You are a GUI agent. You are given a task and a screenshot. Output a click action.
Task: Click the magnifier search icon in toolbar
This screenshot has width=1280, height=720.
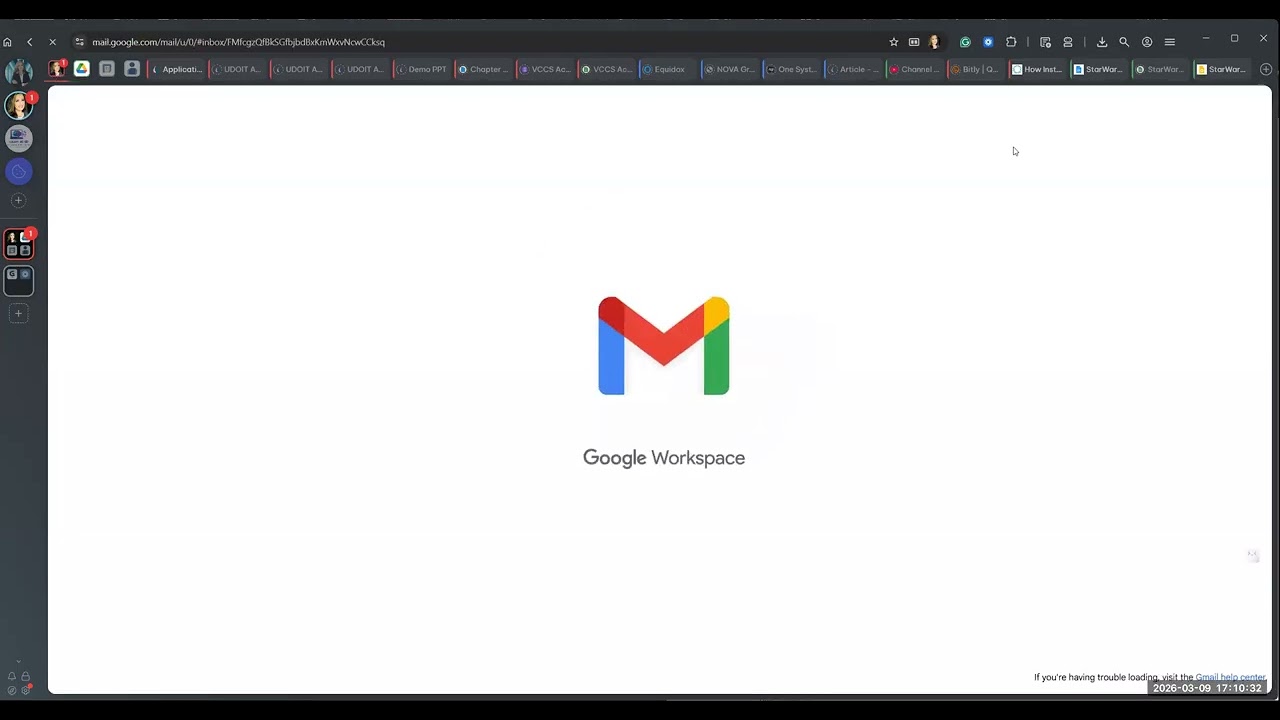1124,42
